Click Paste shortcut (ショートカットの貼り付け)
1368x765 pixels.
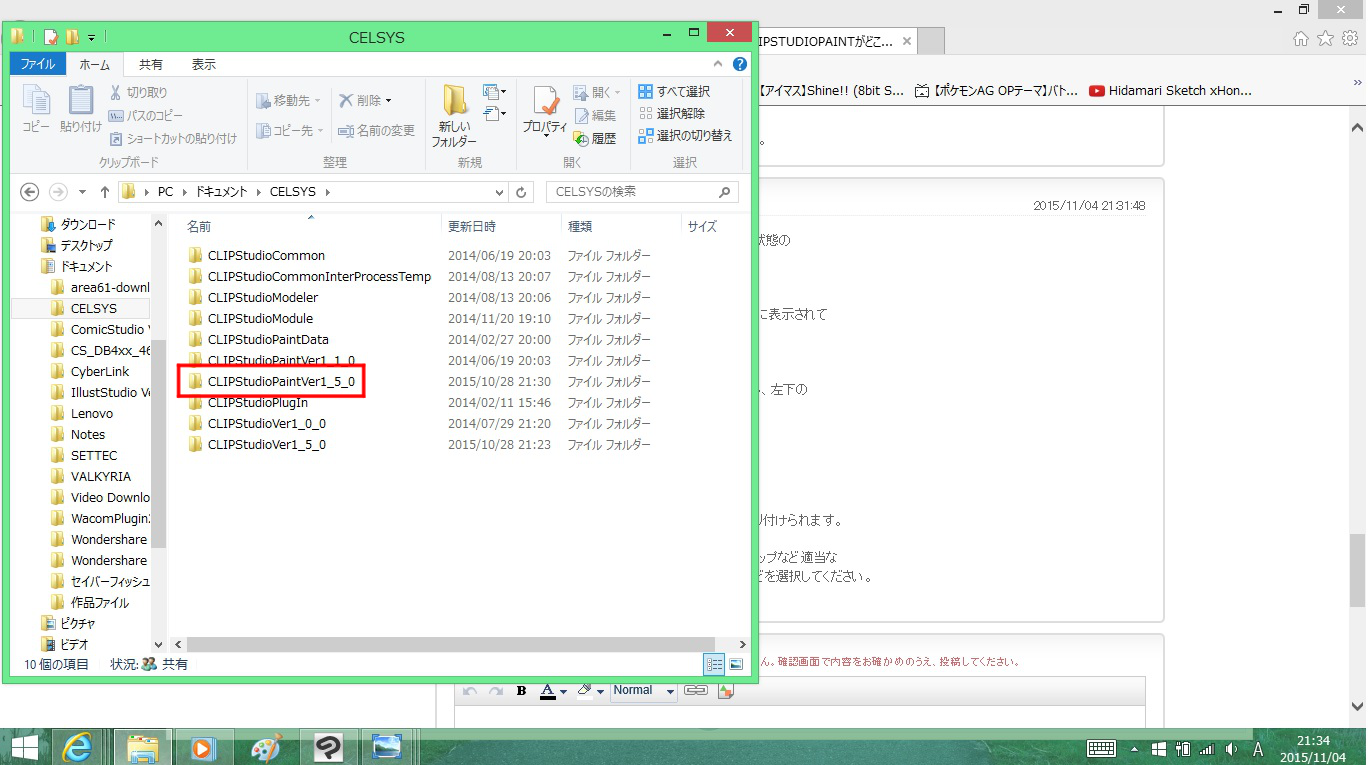click(172, 138)
